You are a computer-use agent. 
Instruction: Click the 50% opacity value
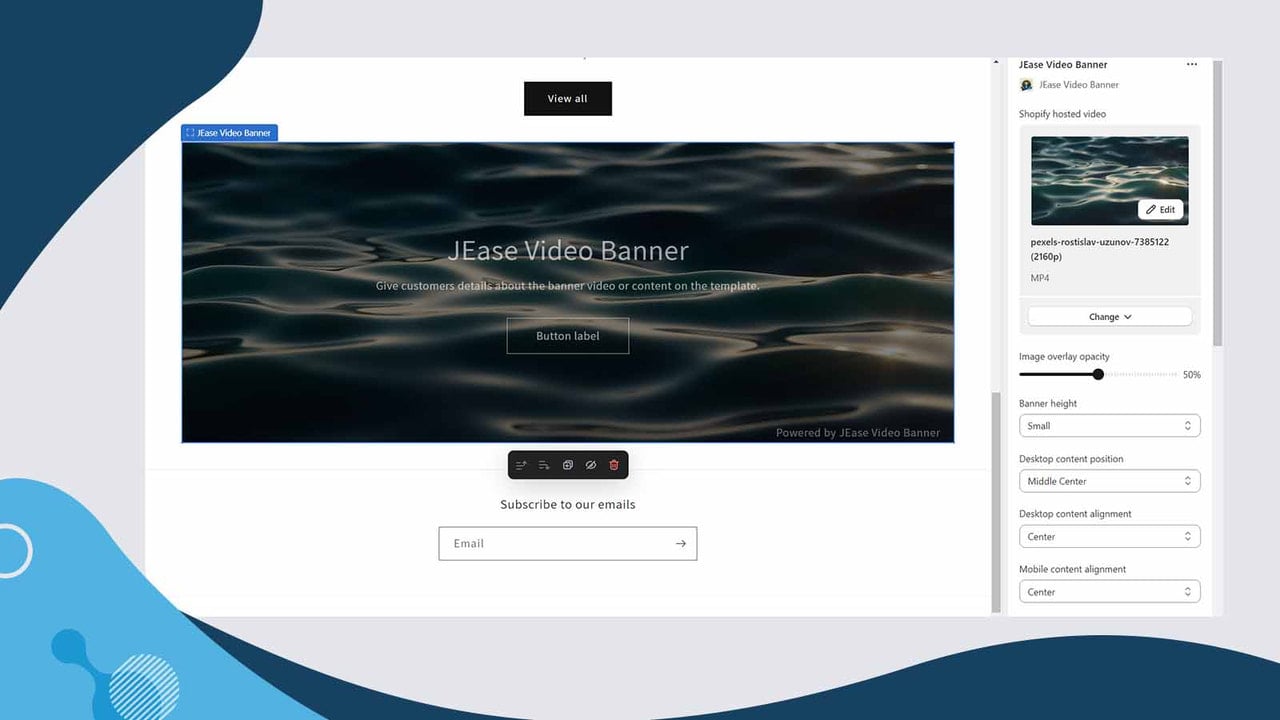pos(1192,375)
